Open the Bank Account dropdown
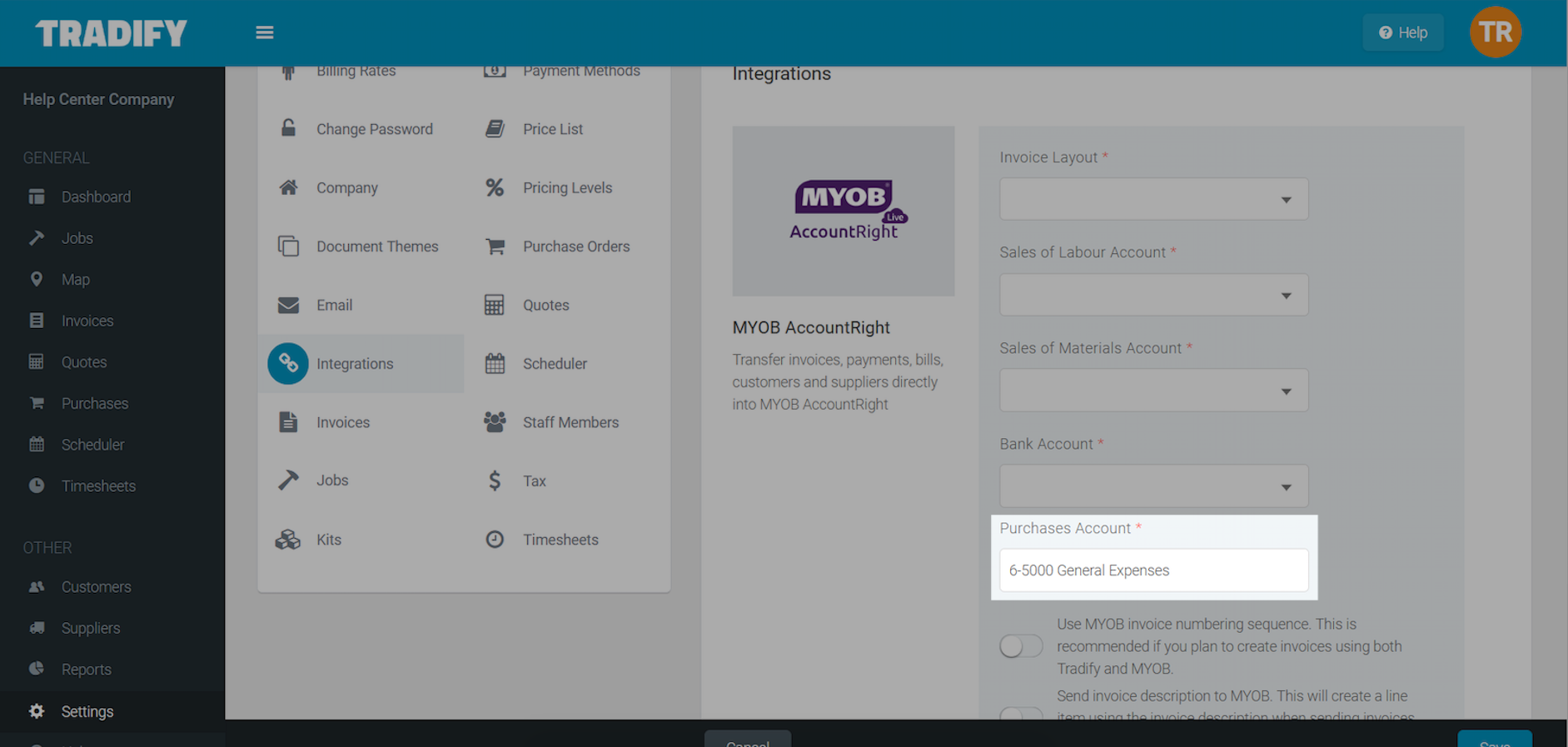Image resolution: width=1568 pixels, height=747 pixels. click(1153, 486)
